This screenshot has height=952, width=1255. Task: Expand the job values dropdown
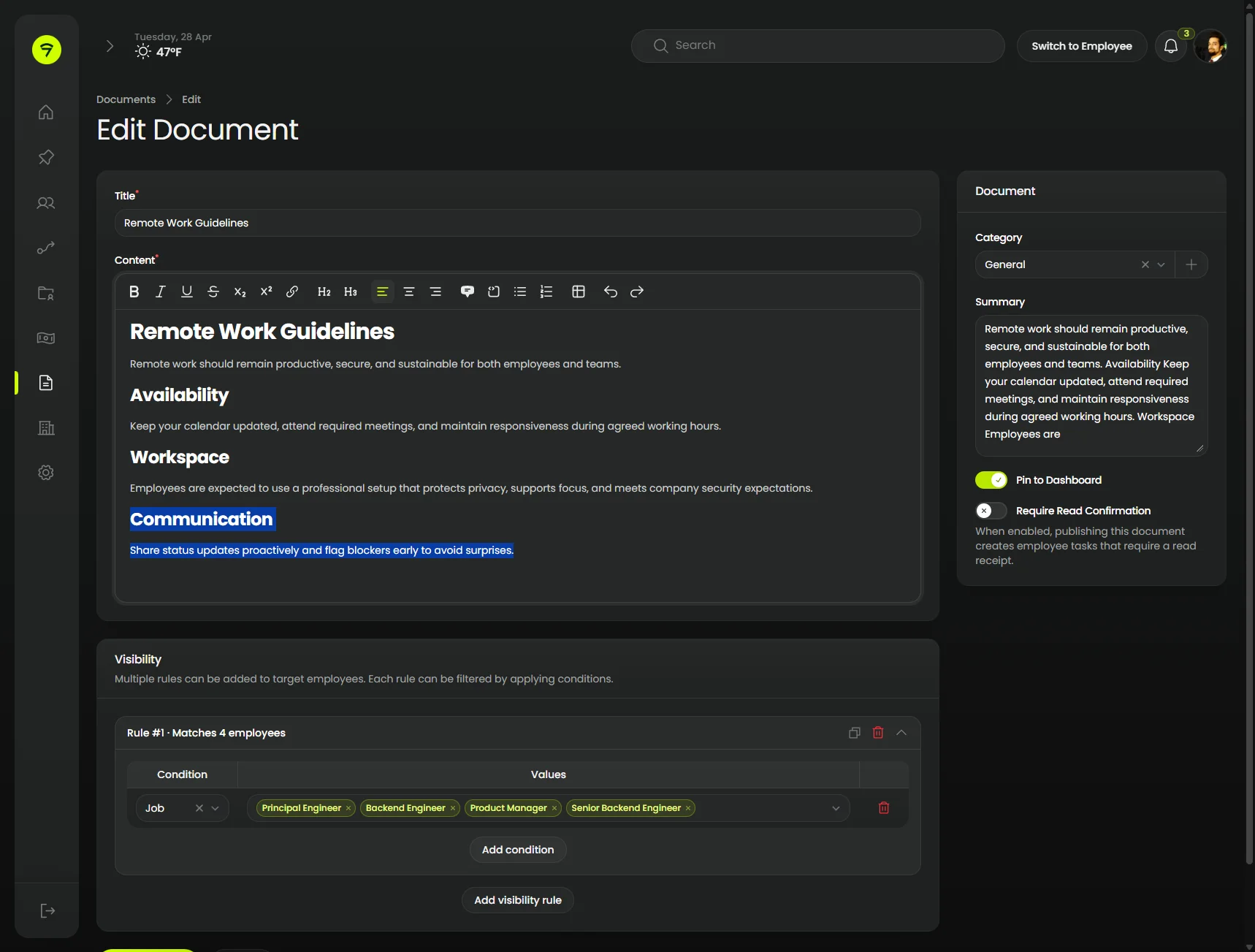tap(836, 808)
